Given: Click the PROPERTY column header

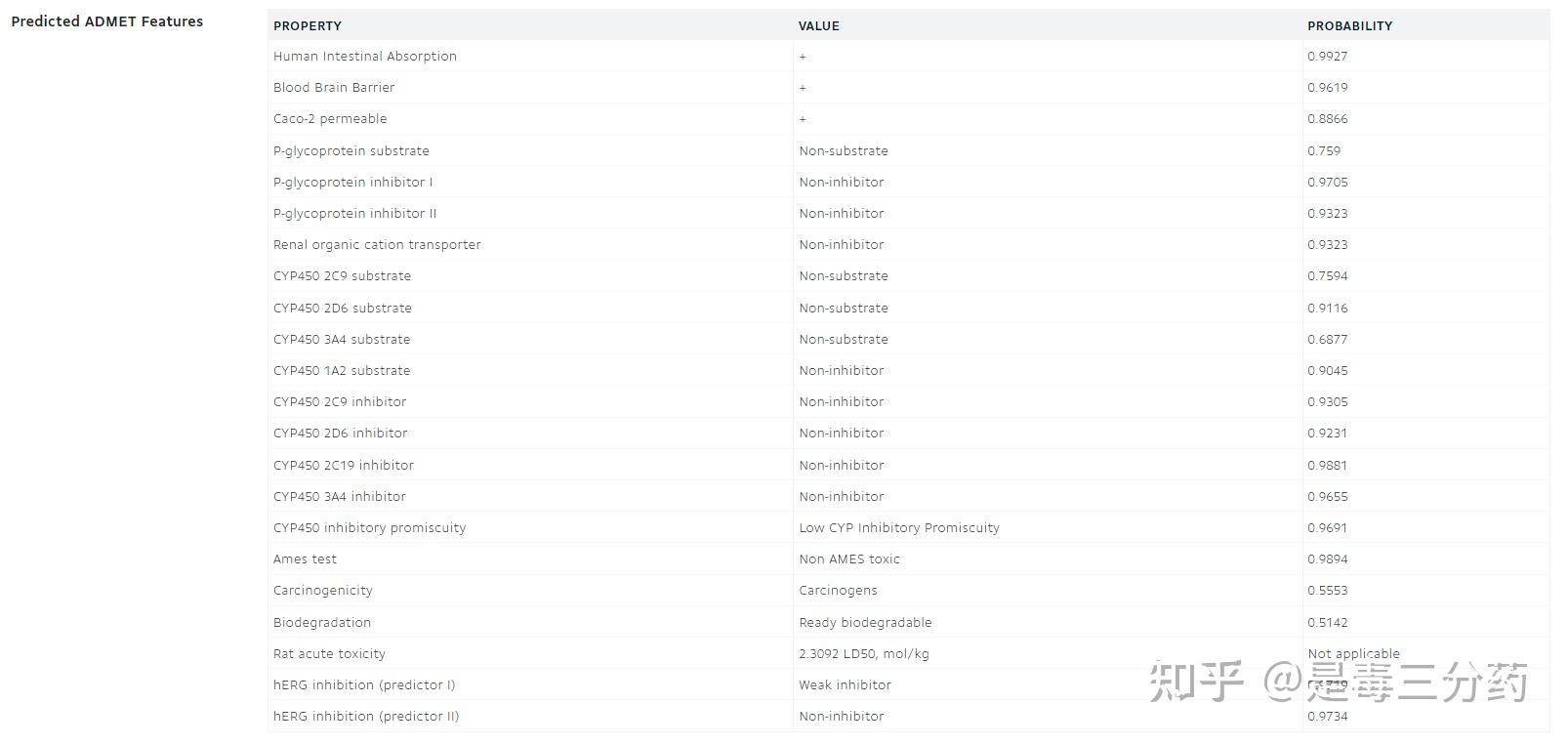Looking at the screenshot, I should click(x=307, y=25).
